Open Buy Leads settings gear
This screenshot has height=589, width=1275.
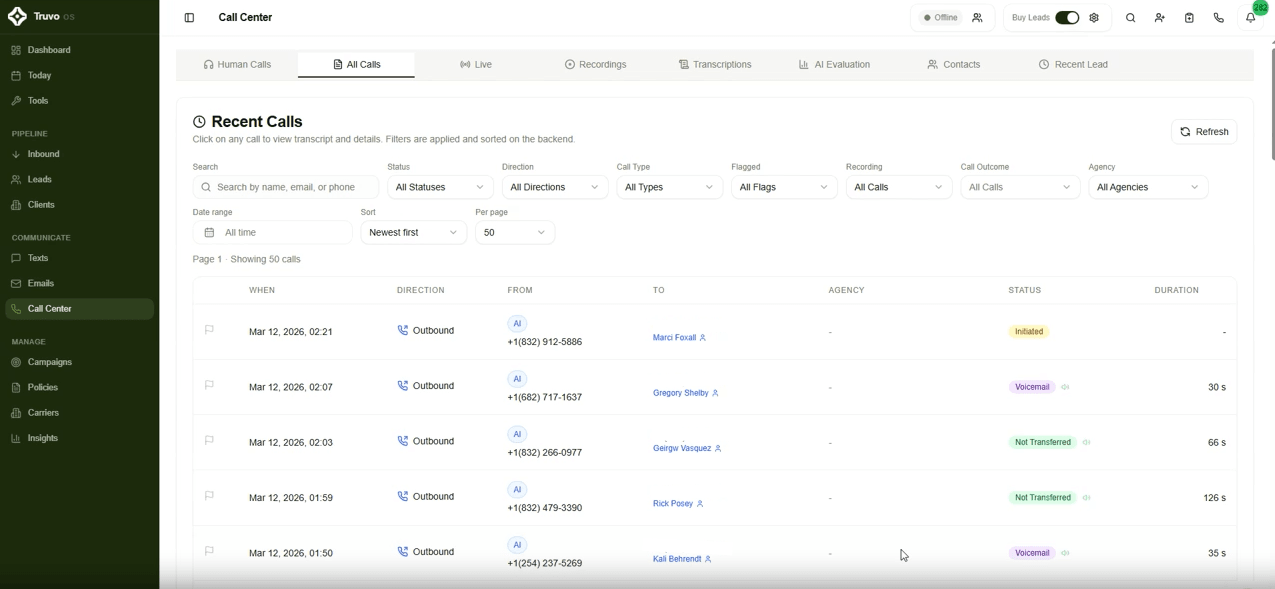[x=1094, y=18]
